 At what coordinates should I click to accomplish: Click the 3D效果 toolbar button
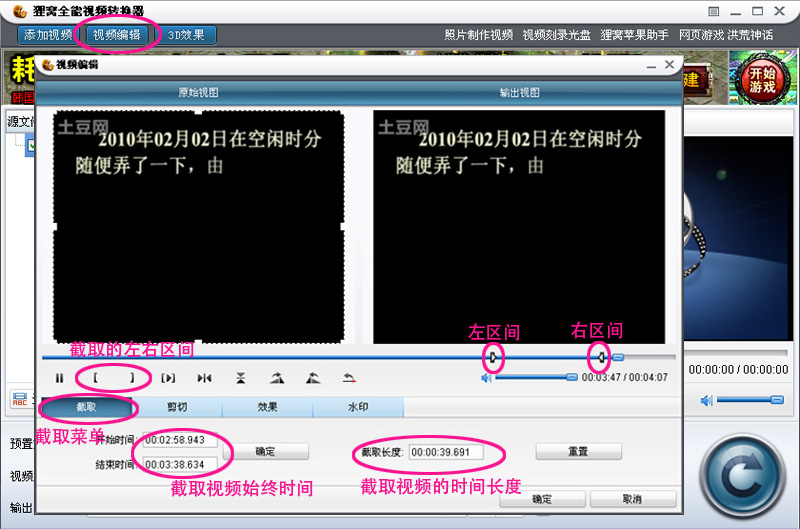point(186,35)
